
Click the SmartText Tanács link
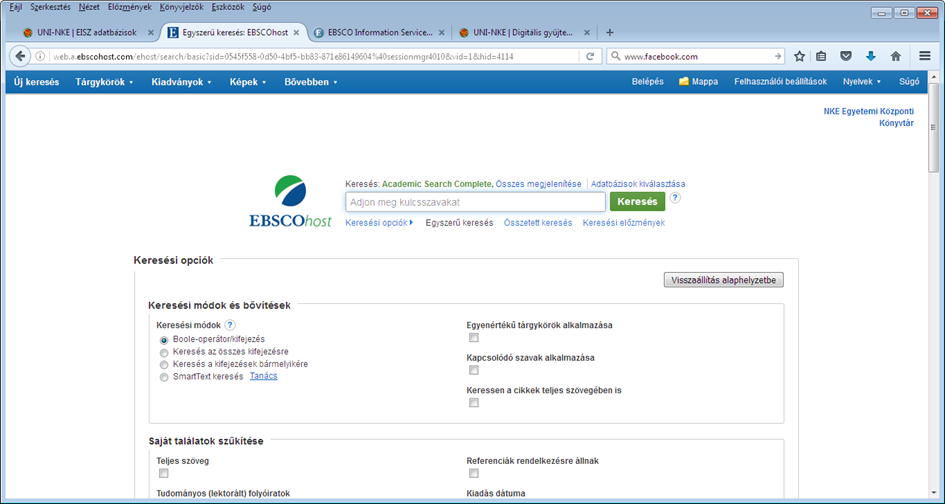[263, 376]
